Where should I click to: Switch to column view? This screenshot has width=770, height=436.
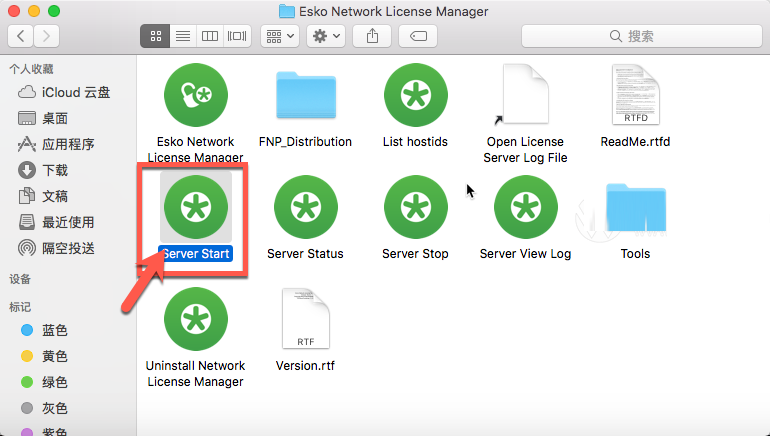(x=210, y=36)
